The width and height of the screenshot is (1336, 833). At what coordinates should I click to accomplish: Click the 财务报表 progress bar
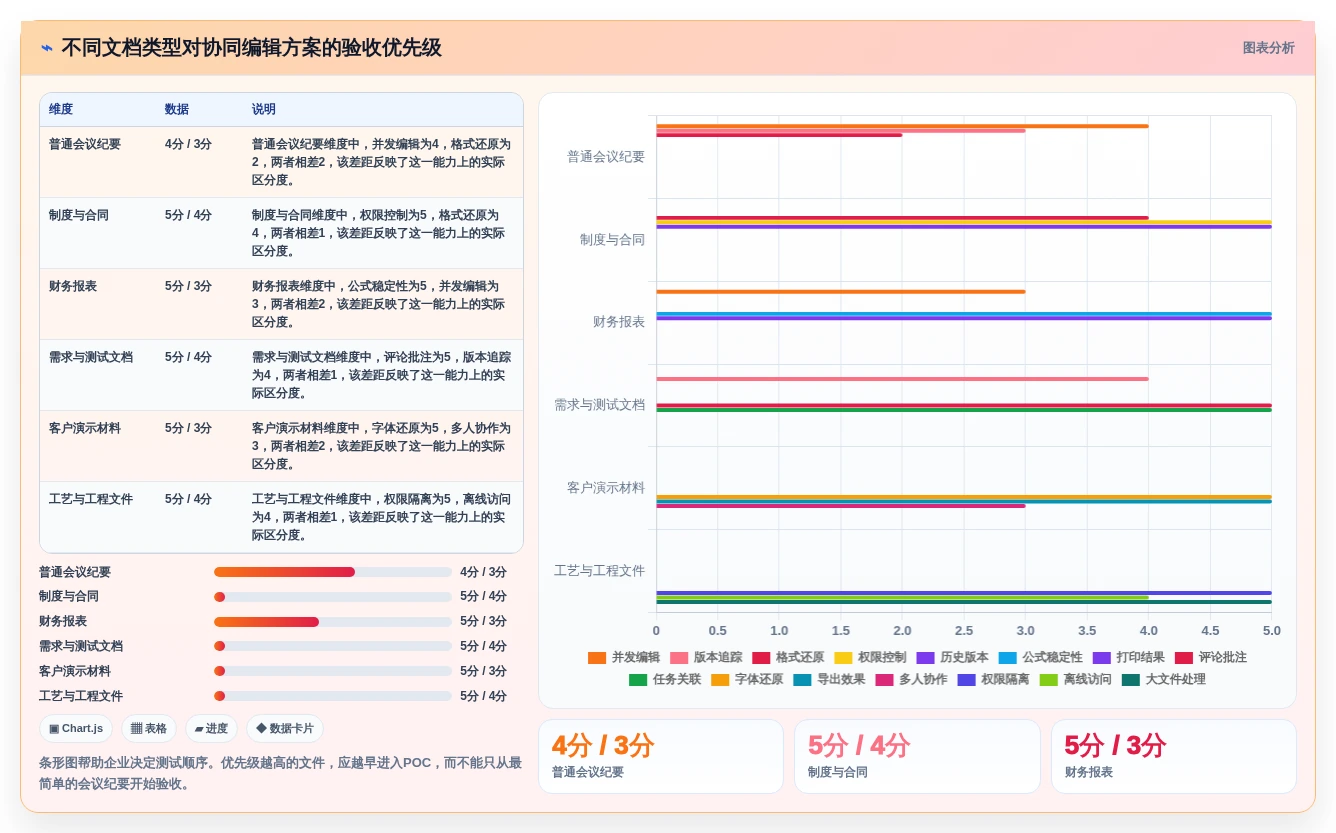[333, 622]
